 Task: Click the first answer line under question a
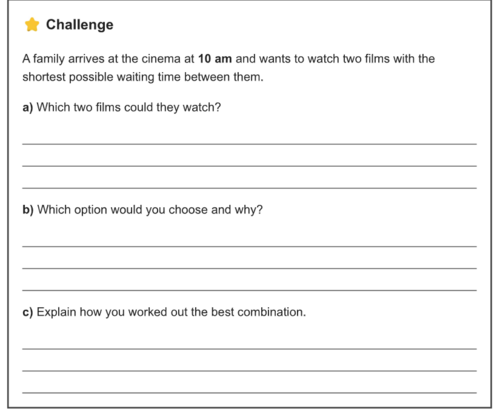pos(249,144)
